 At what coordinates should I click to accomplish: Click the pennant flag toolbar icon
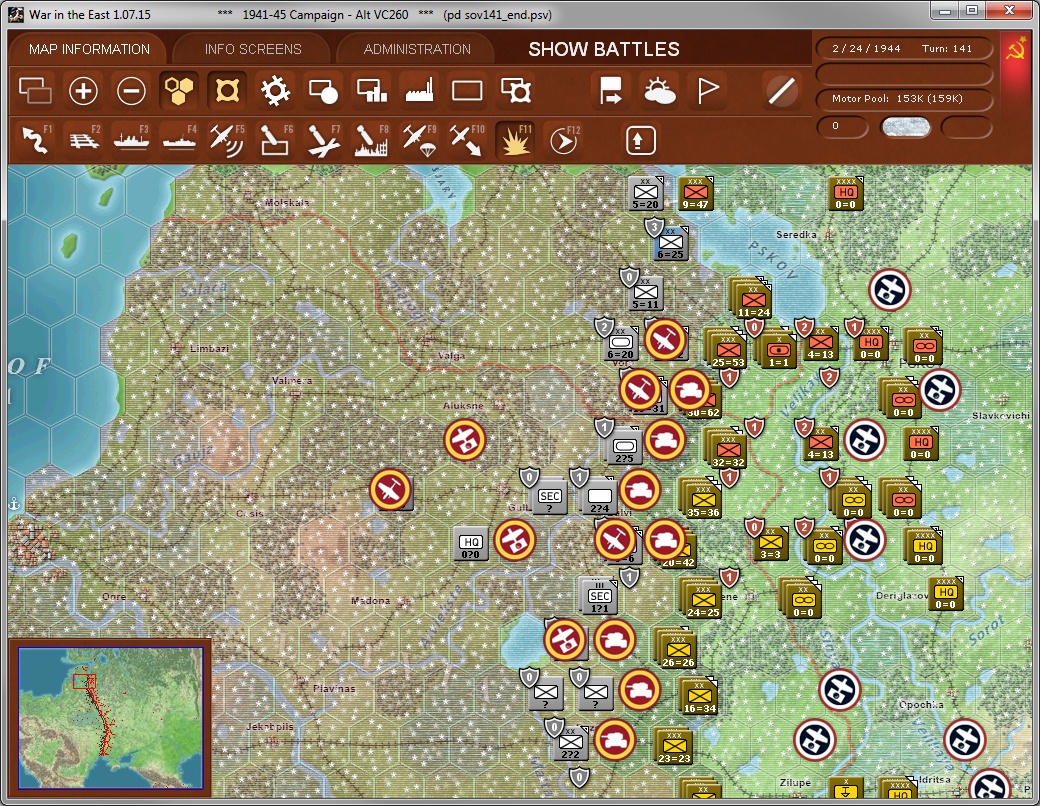pyautogui.click(x=708, y=91)
